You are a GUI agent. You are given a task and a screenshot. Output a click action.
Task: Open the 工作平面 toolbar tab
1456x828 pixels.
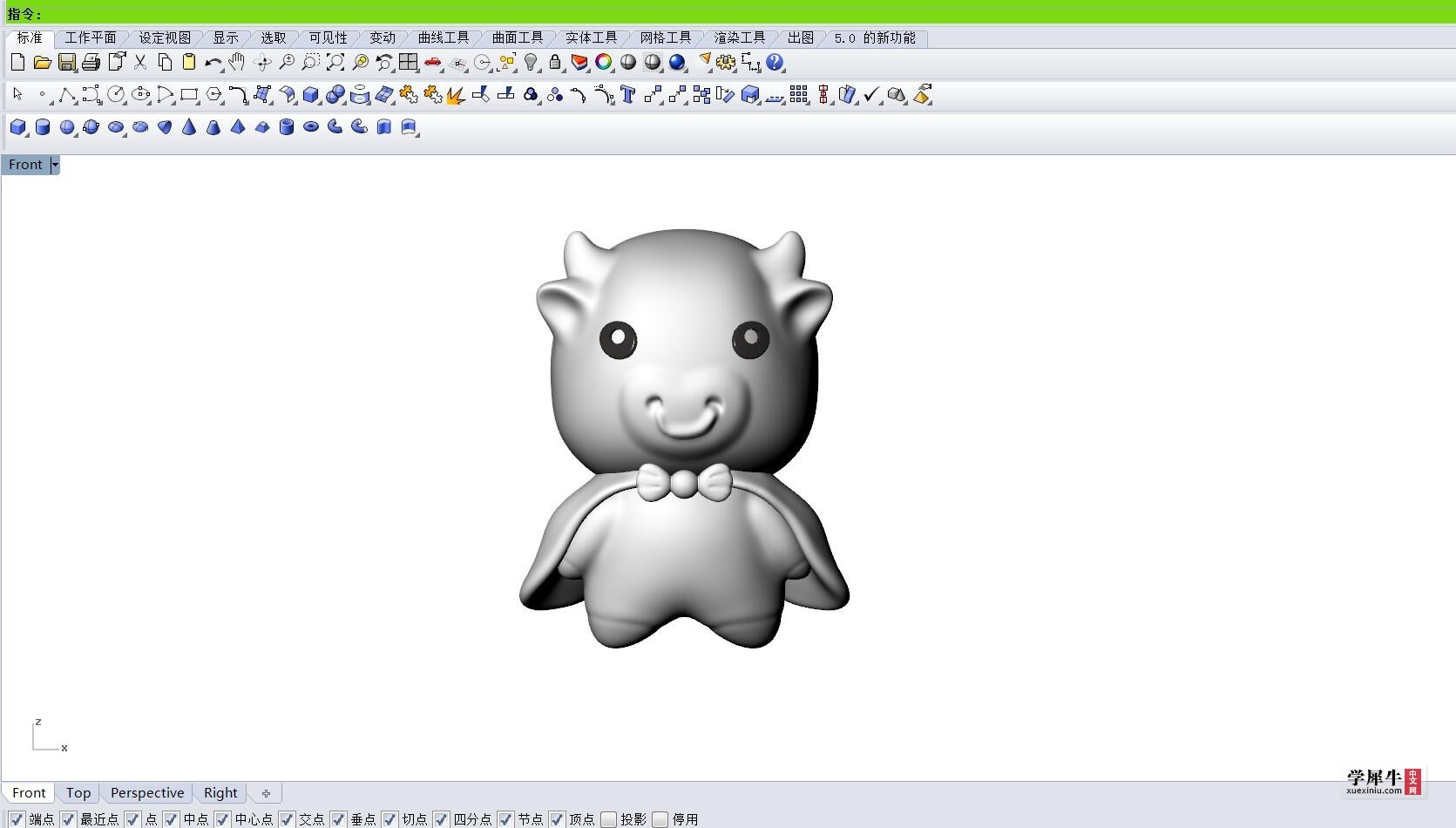point(91,38)
